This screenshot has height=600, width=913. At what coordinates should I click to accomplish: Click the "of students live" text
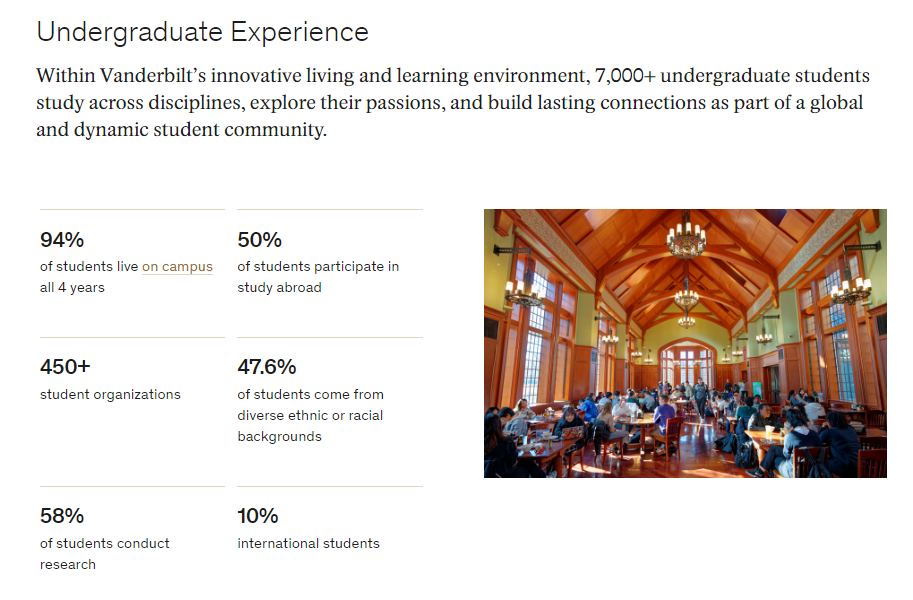click(89, 267)
